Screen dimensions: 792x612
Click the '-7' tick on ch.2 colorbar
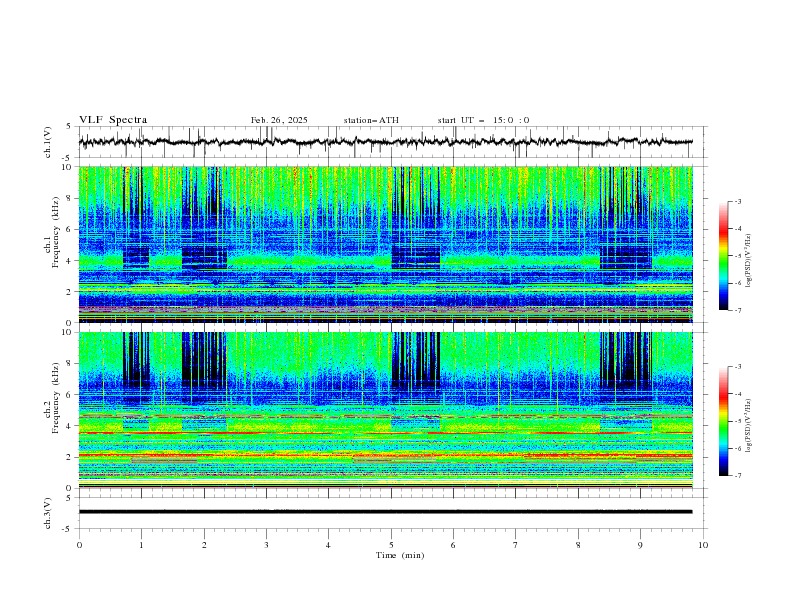pos(738,476)
